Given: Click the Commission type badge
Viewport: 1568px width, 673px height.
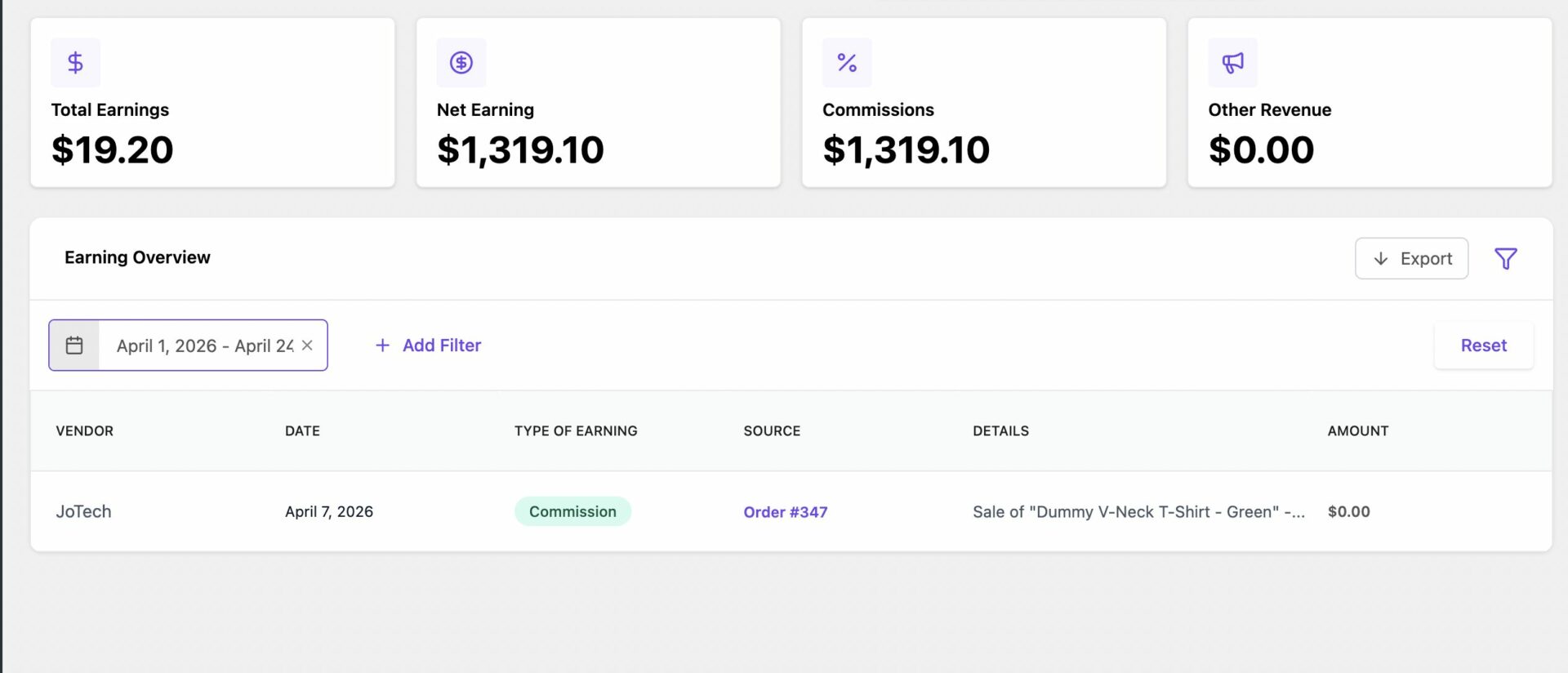Looking at the screenshot, I should 572,511.
